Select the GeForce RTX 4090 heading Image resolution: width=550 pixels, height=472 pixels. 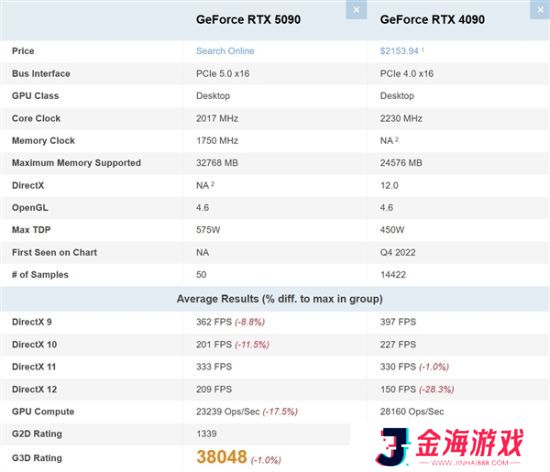pyautogui.click(x=432, y=20)
